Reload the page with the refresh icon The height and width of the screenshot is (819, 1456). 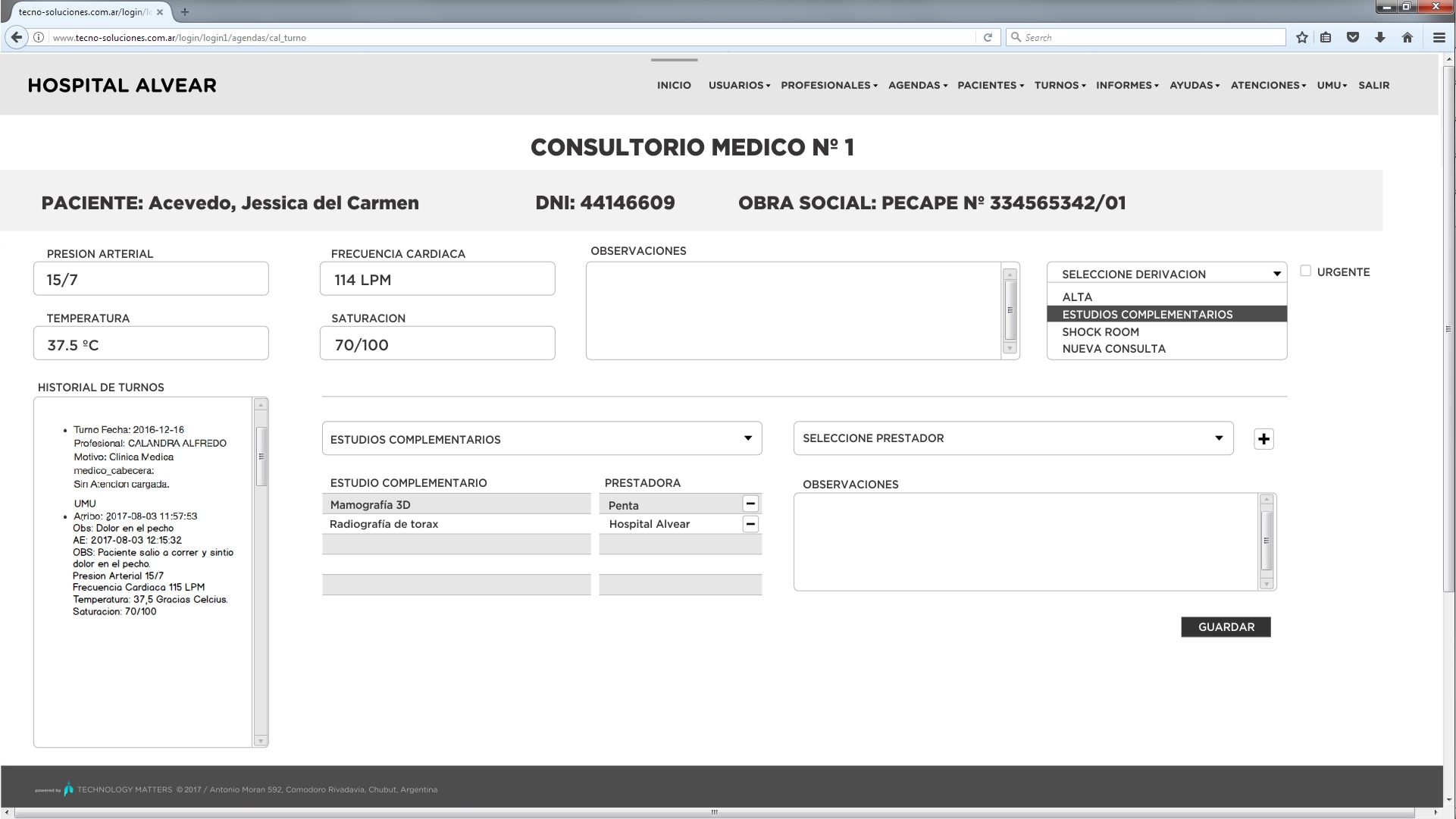(988, 37)
